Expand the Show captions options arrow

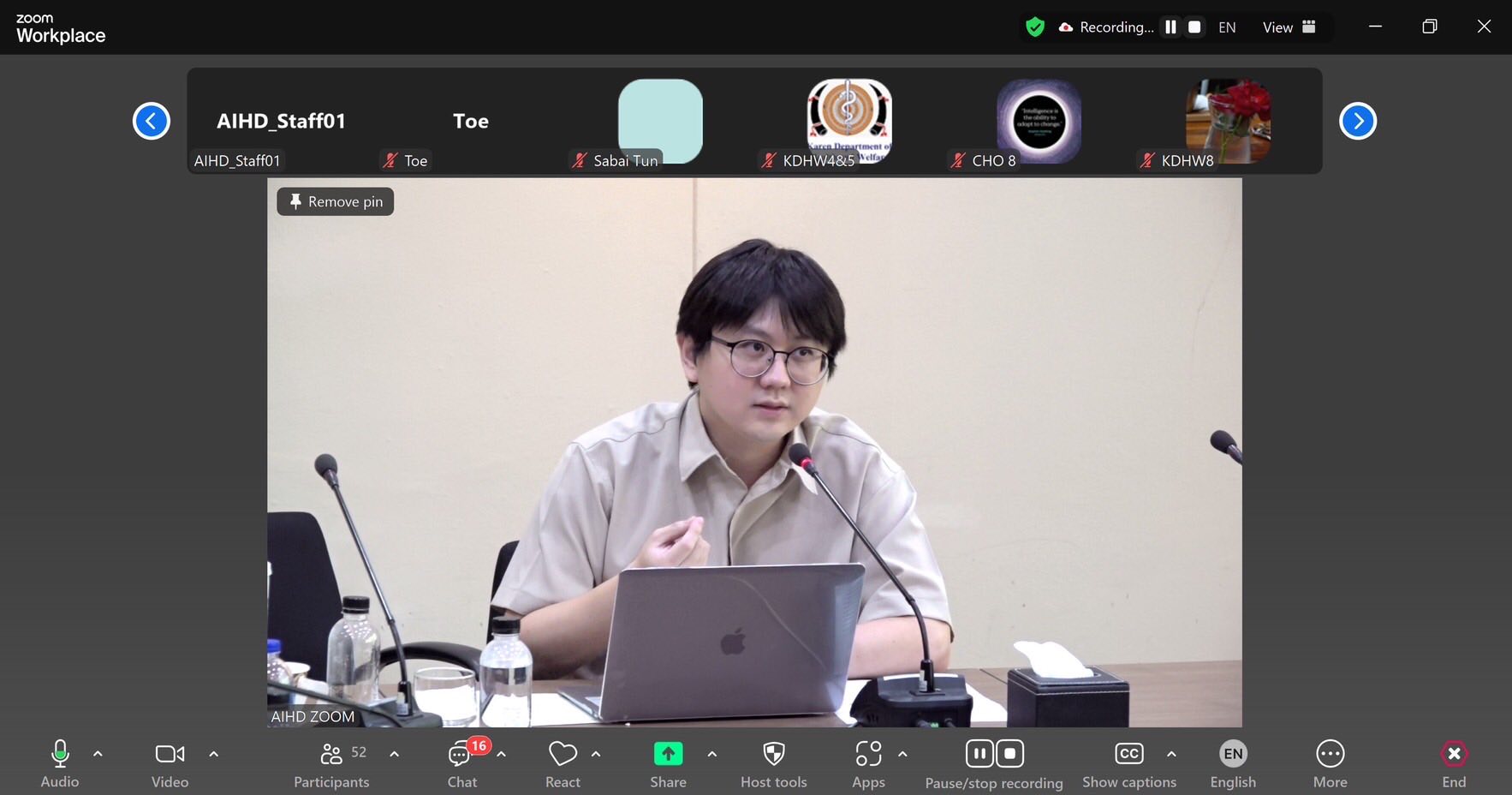1171,754
